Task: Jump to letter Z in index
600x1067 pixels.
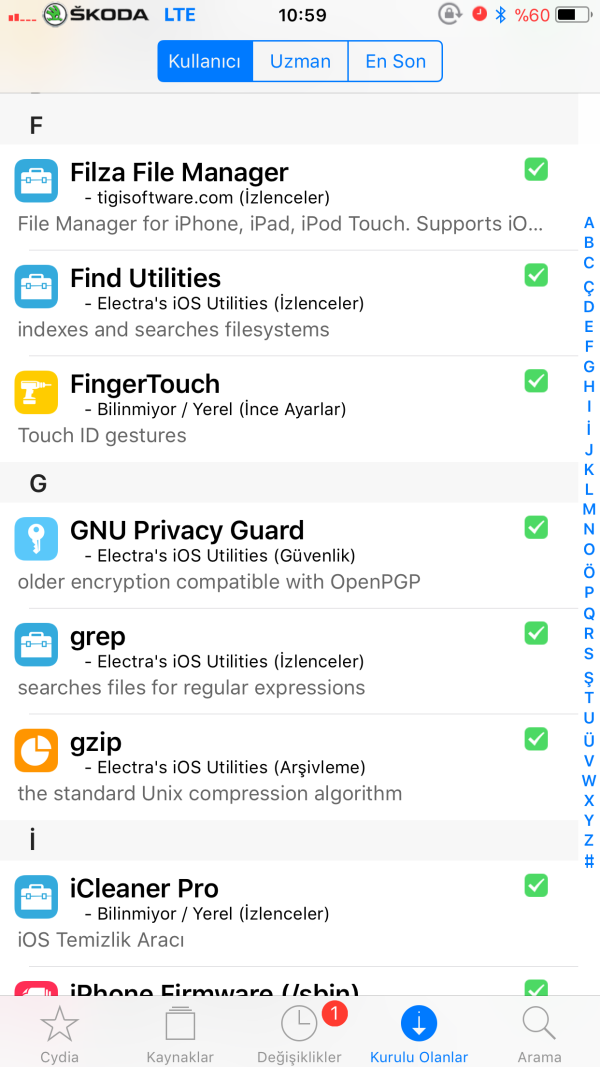Action: (589, 840)
